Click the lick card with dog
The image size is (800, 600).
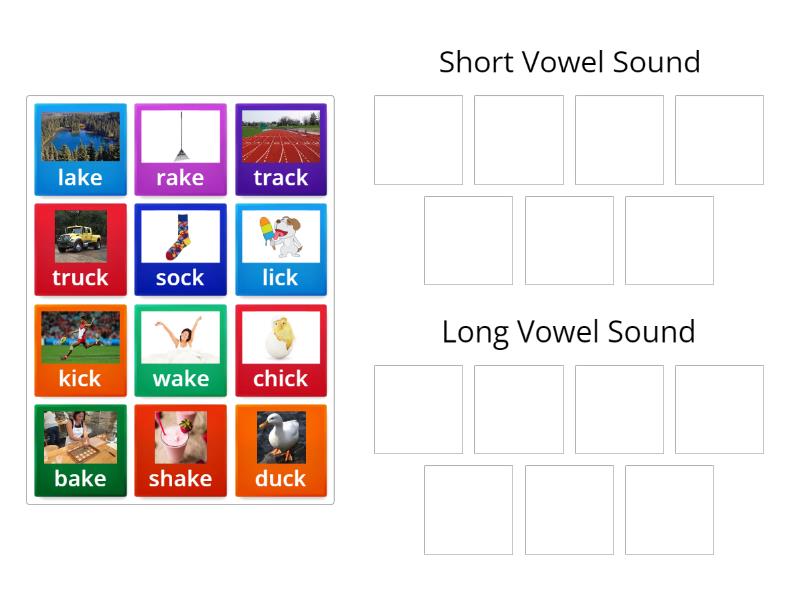point(281,250)
